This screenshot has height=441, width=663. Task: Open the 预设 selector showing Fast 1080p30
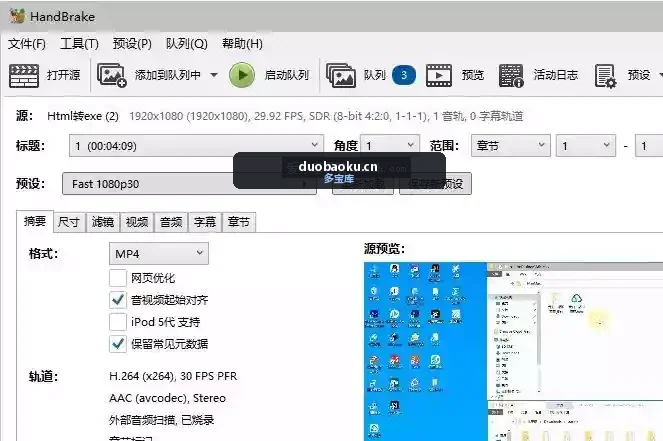189,184
